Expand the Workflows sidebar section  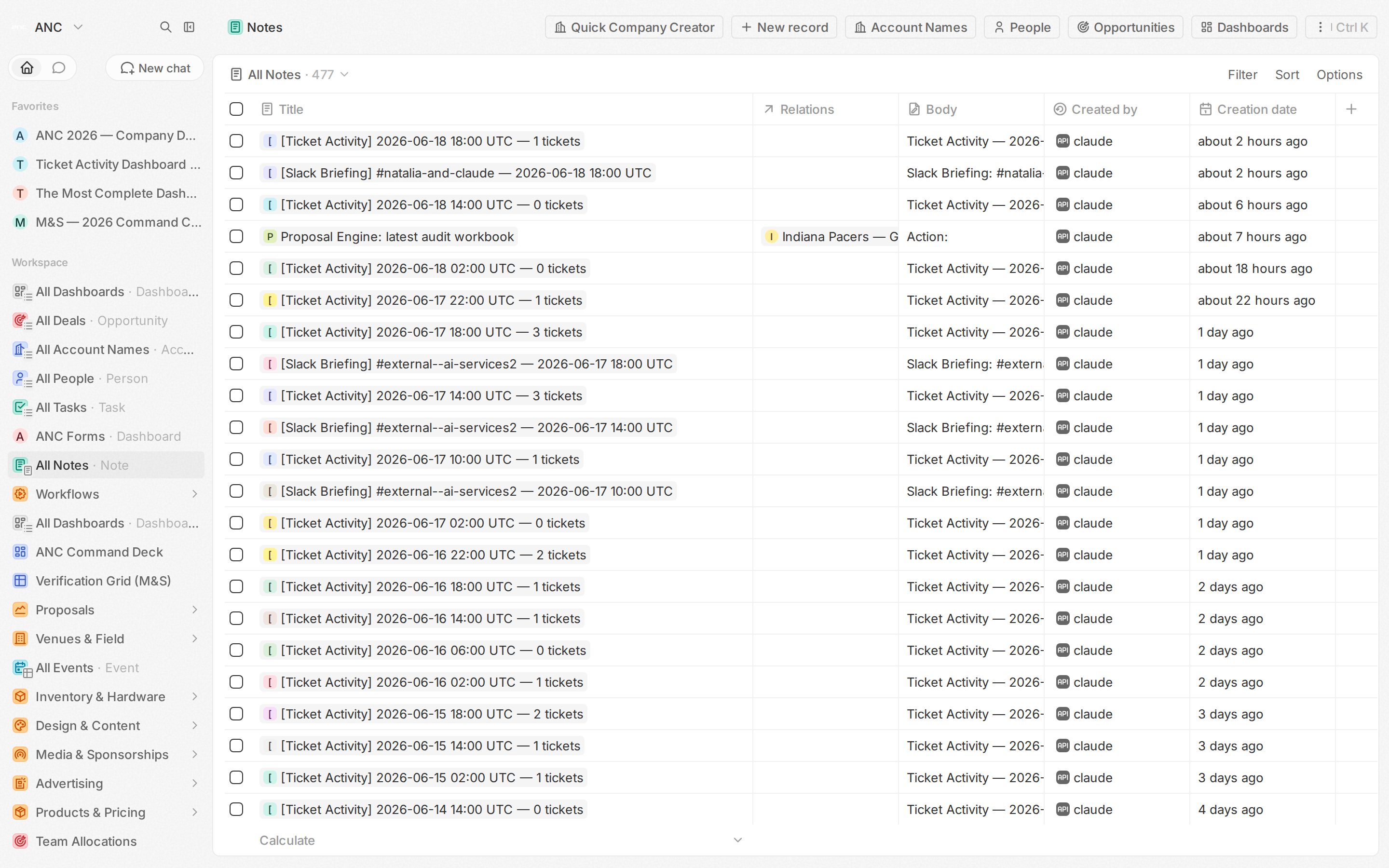[x=194, y=494]
